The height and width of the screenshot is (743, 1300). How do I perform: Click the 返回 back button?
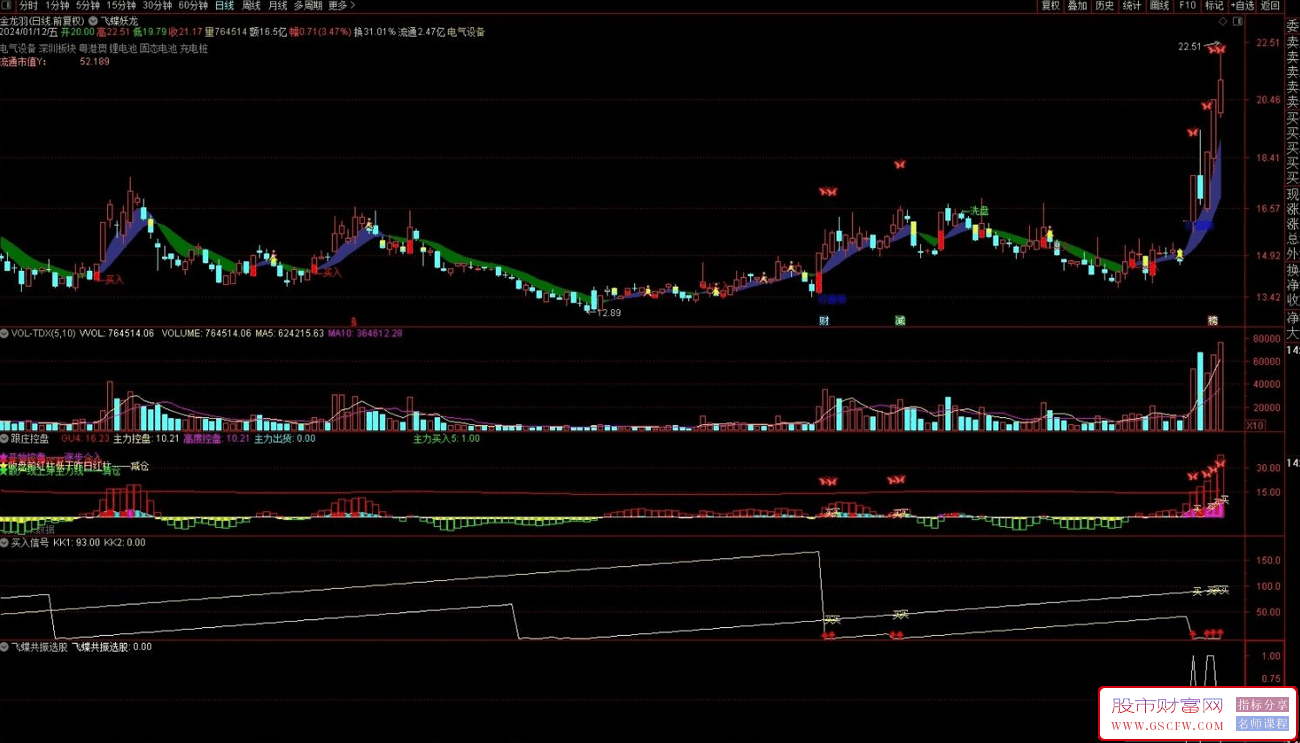click(x=1269, y=5)
